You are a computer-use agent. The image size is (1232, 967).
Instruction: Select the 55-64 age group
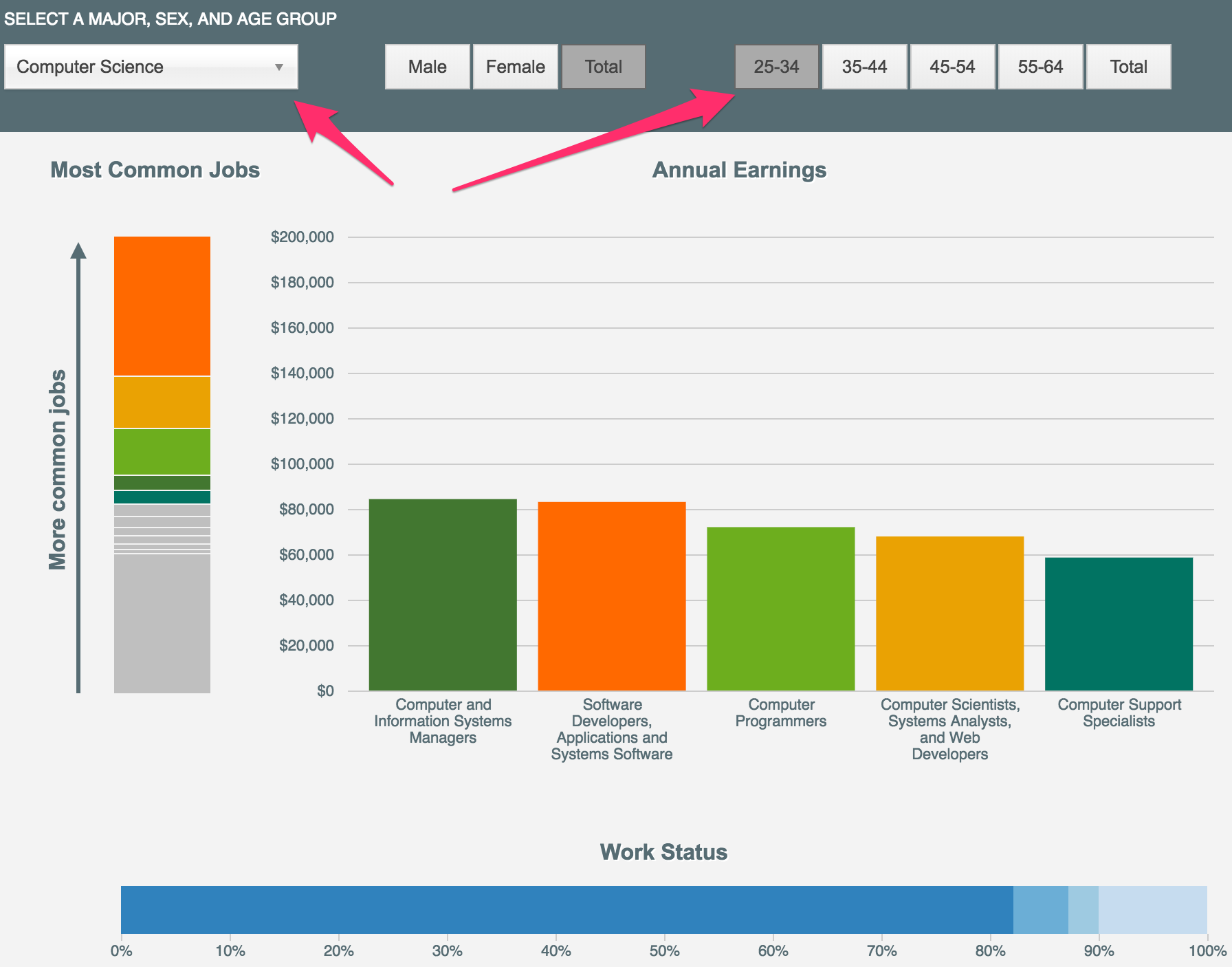point(1040,67)
